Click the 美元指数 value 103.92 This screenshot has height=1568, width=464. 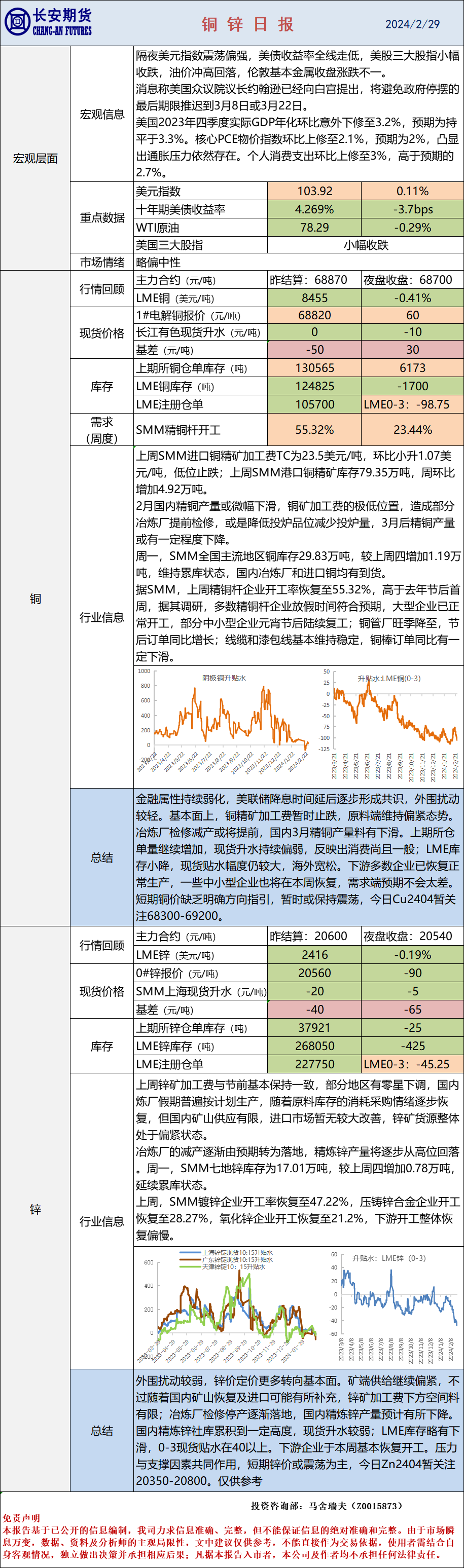[314, 191]
